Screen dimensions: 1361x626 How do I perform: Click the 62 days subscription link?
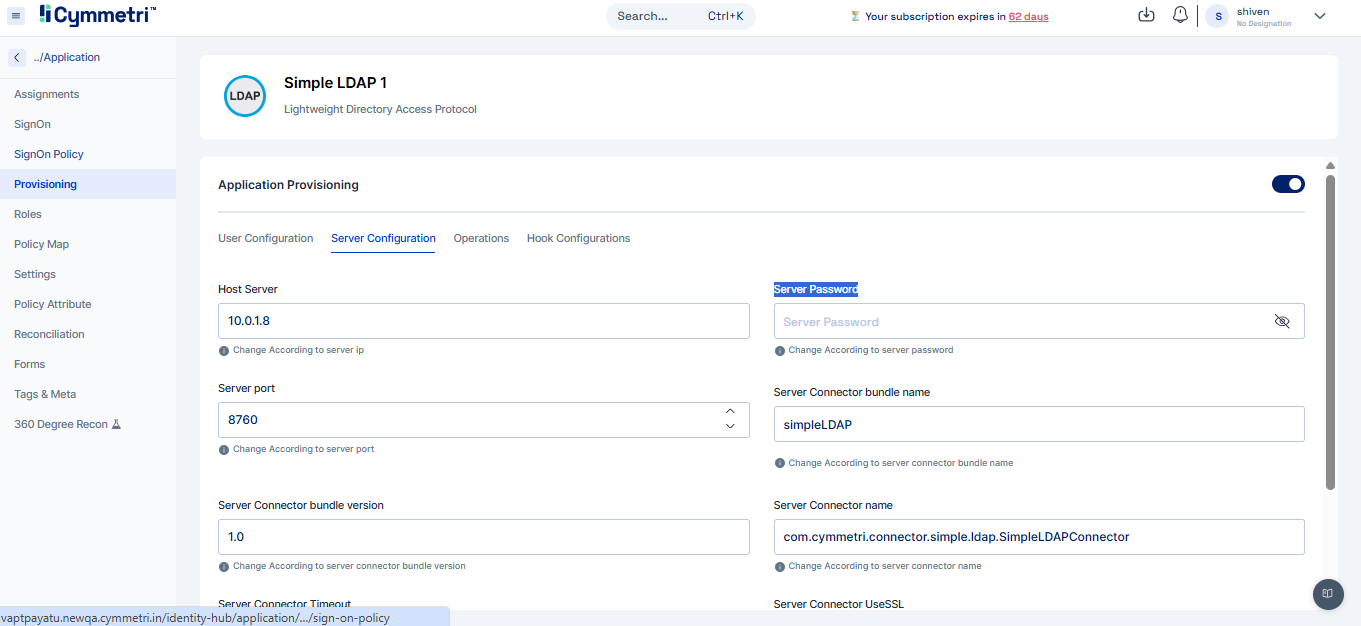click(x=1028, y=17)
